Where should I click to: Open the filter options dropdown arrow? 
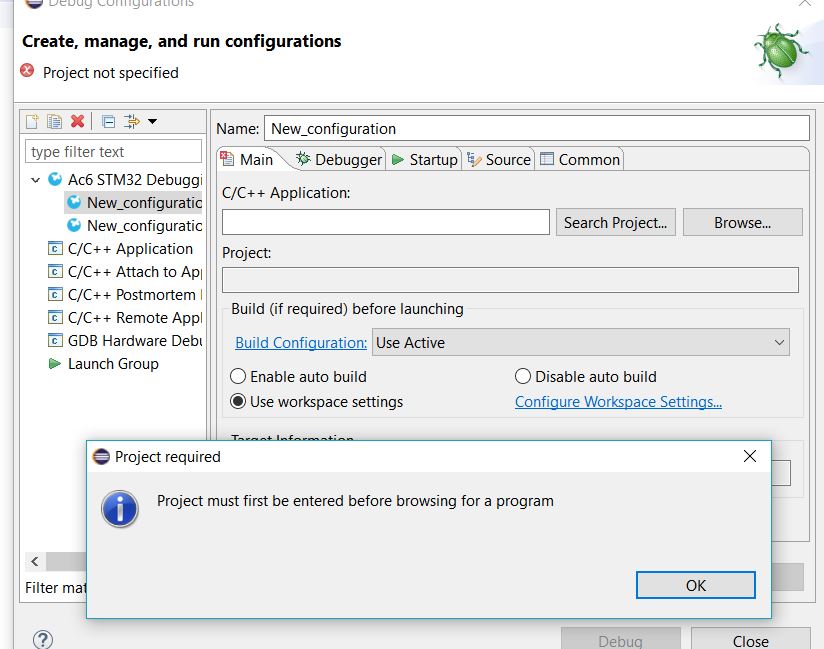(x=152, y=122)
